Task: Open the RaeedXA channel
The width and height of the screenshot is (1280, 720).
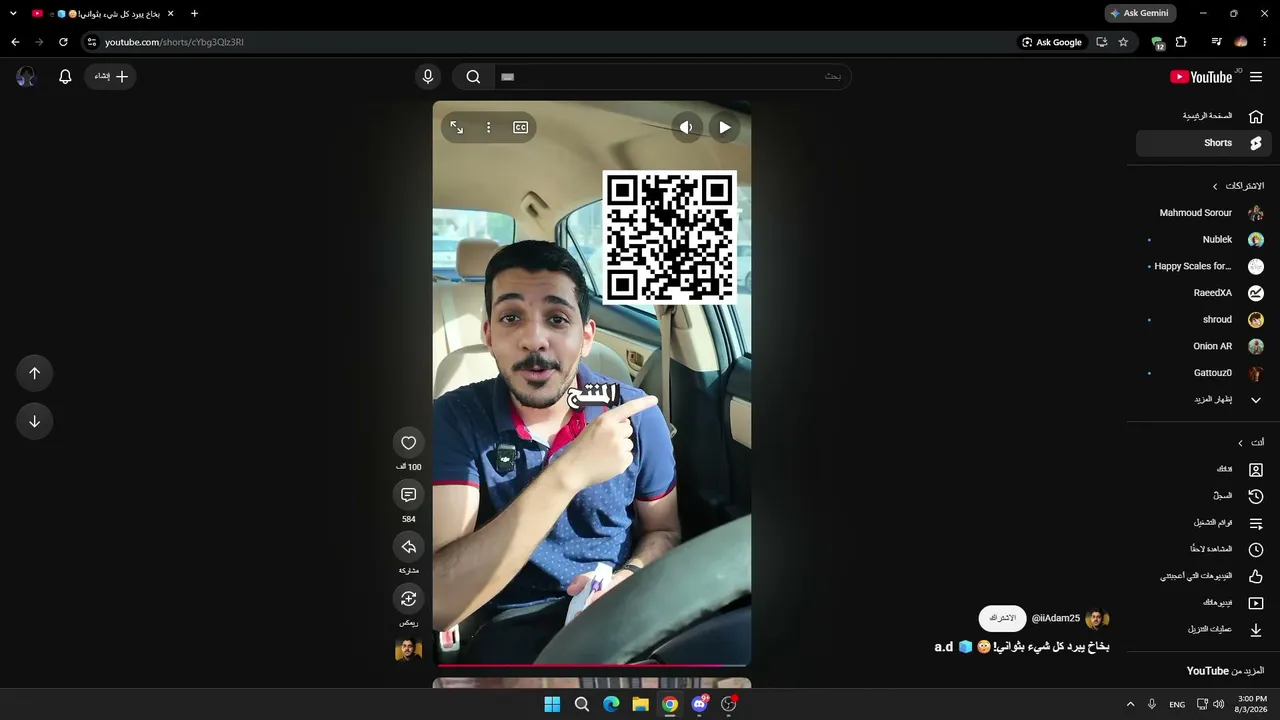Action: (1204, 293)
